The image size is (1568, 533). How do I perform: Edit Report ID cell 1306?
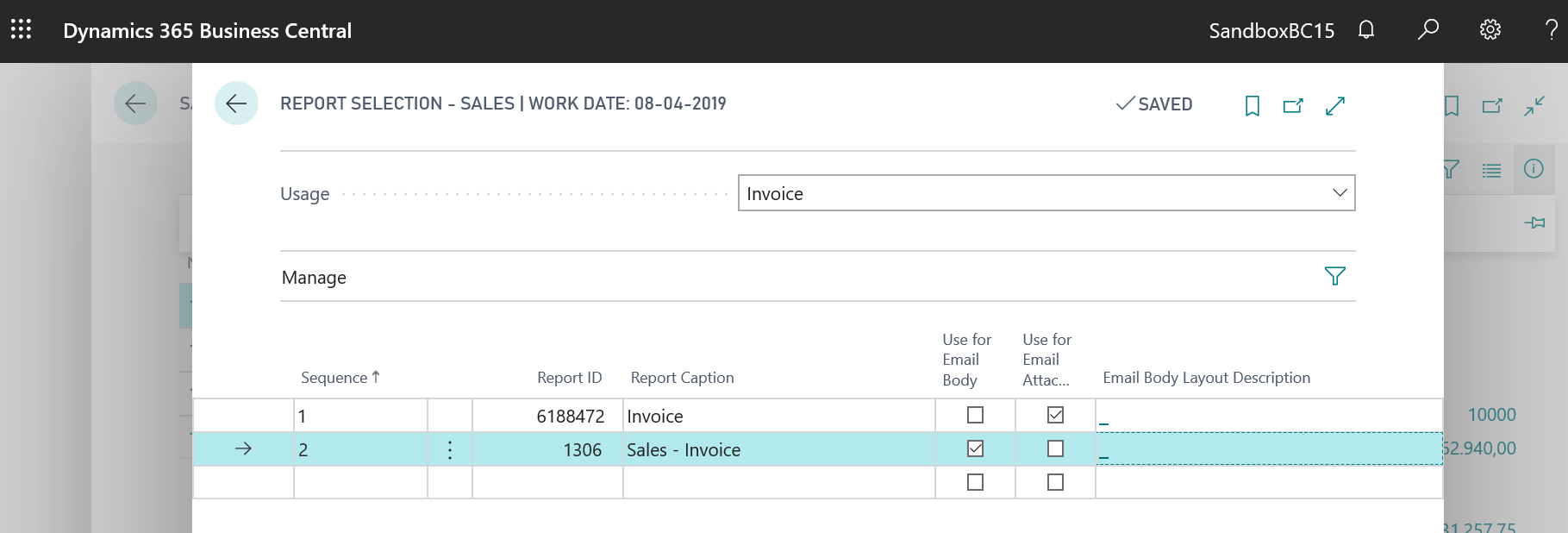(x=547, y=449)
